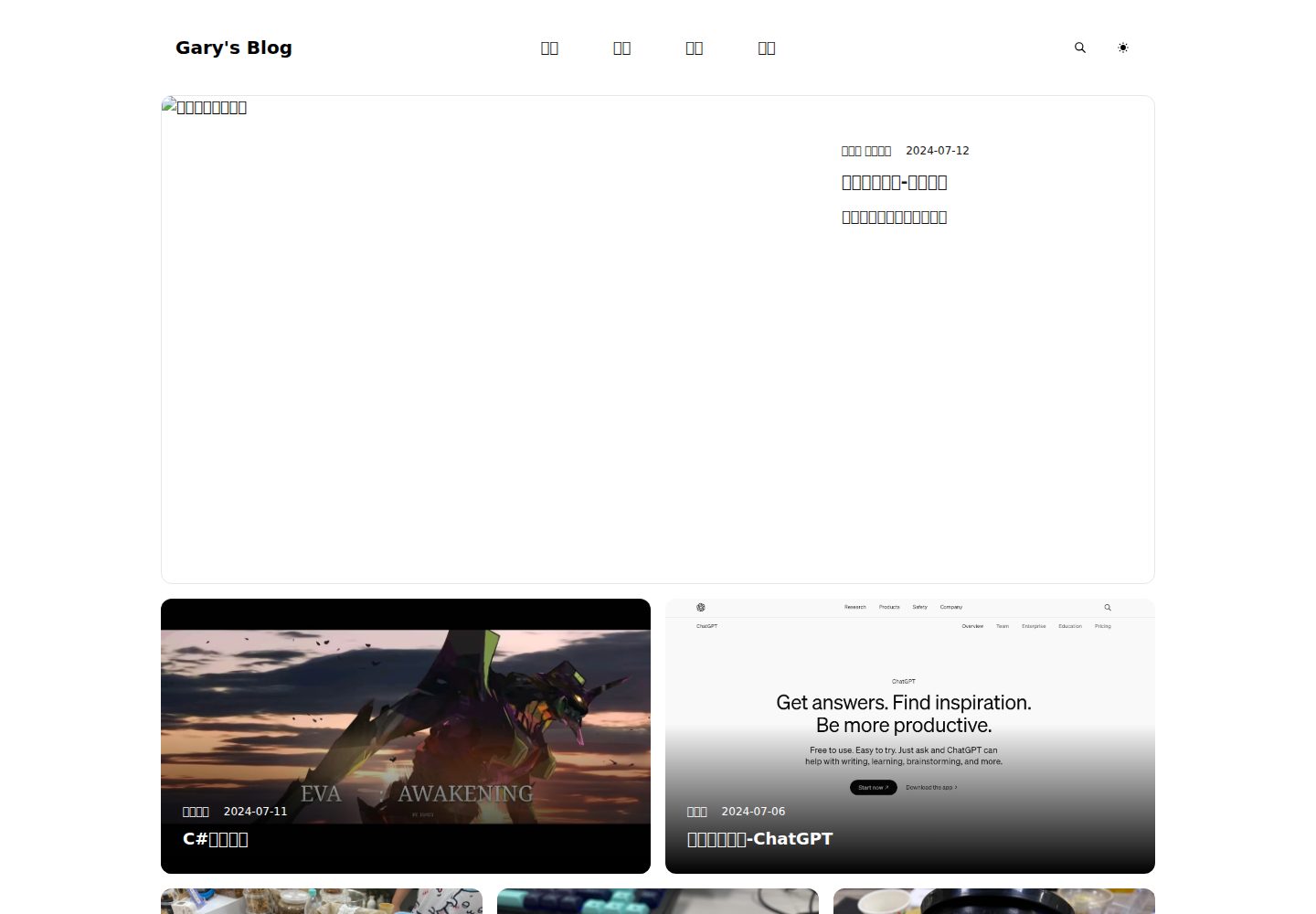The image size is (1316, 914).
Task: Select the first navigation menu item after the logo
Action: (x=549, y=48)
